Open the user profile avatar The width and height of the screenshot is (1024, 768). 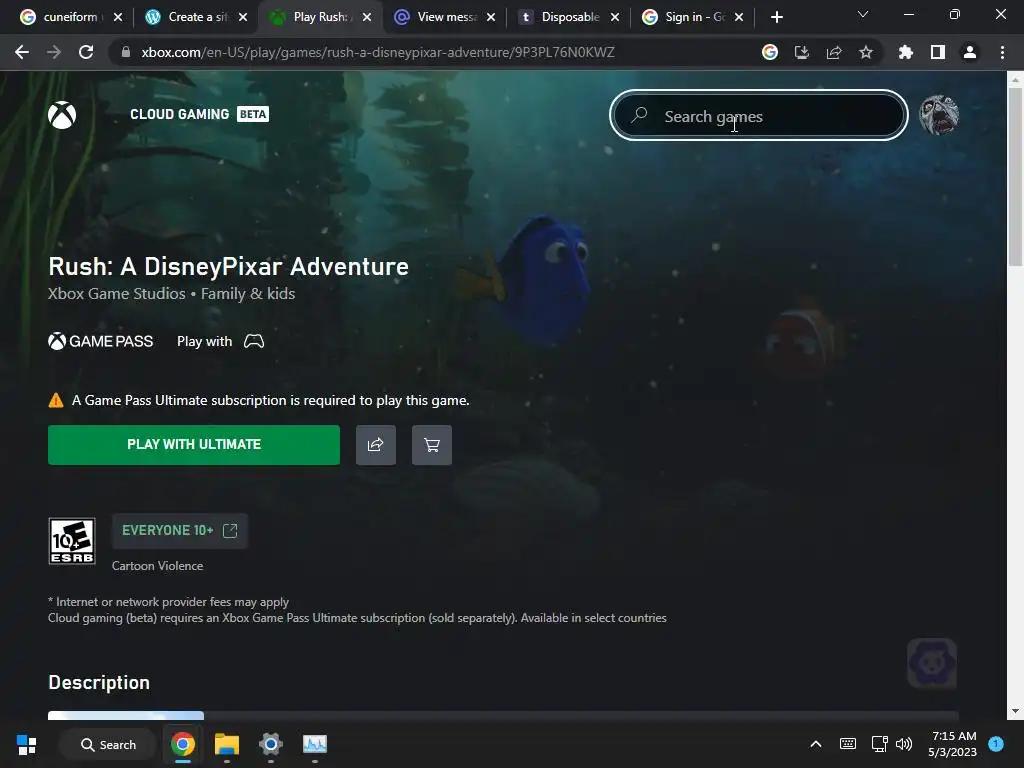[938, 115]
